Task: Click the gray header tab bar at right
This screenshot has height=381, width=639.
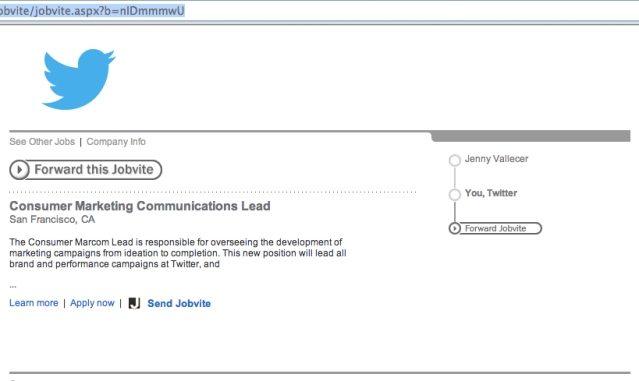Action: [x=531, y=136]
